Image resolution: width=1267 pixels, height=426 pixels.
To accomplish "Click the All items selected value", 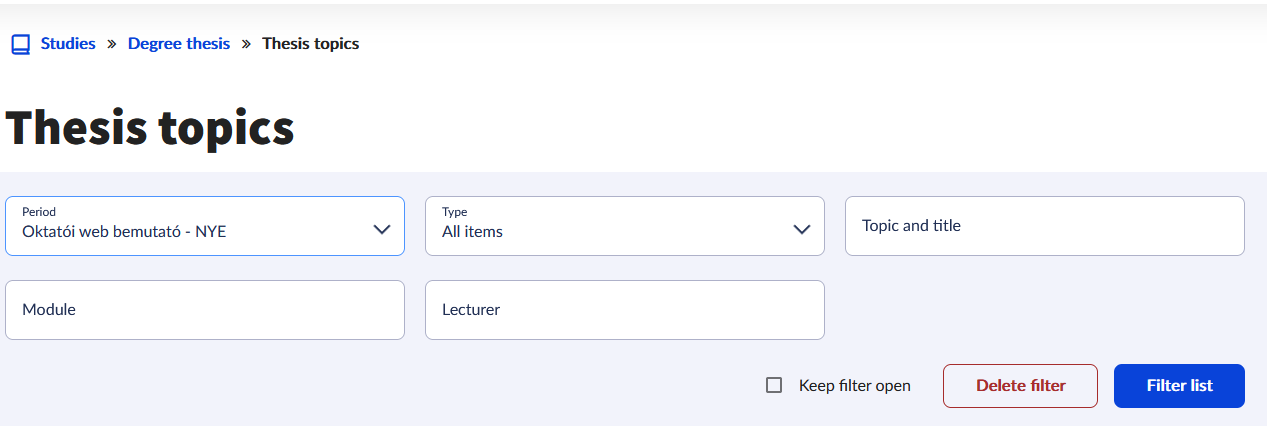I will pos(472,232).
